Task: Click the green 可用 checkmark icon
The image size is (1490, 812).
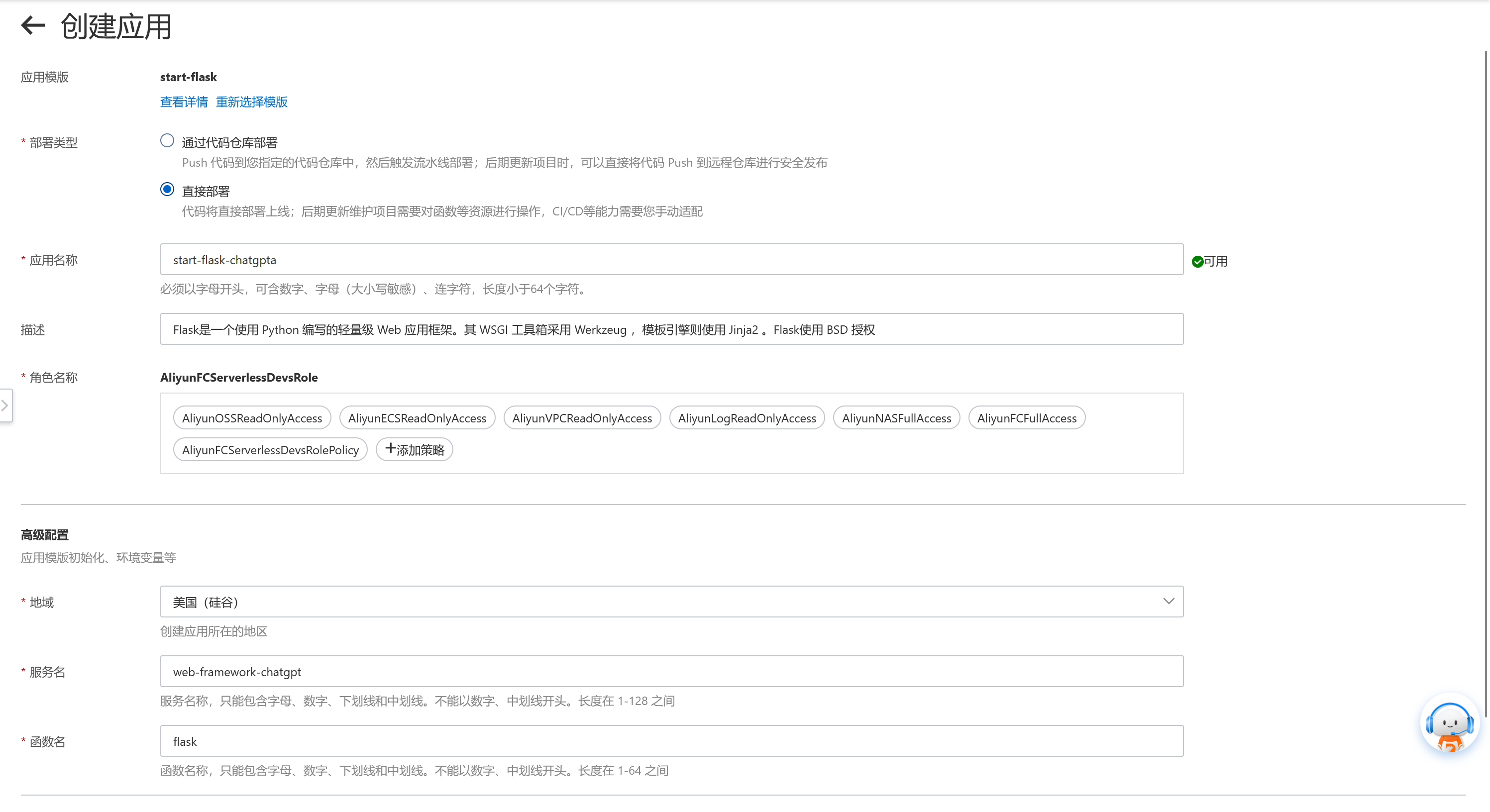Action: pyautogui.click(x=1197, y=261)
